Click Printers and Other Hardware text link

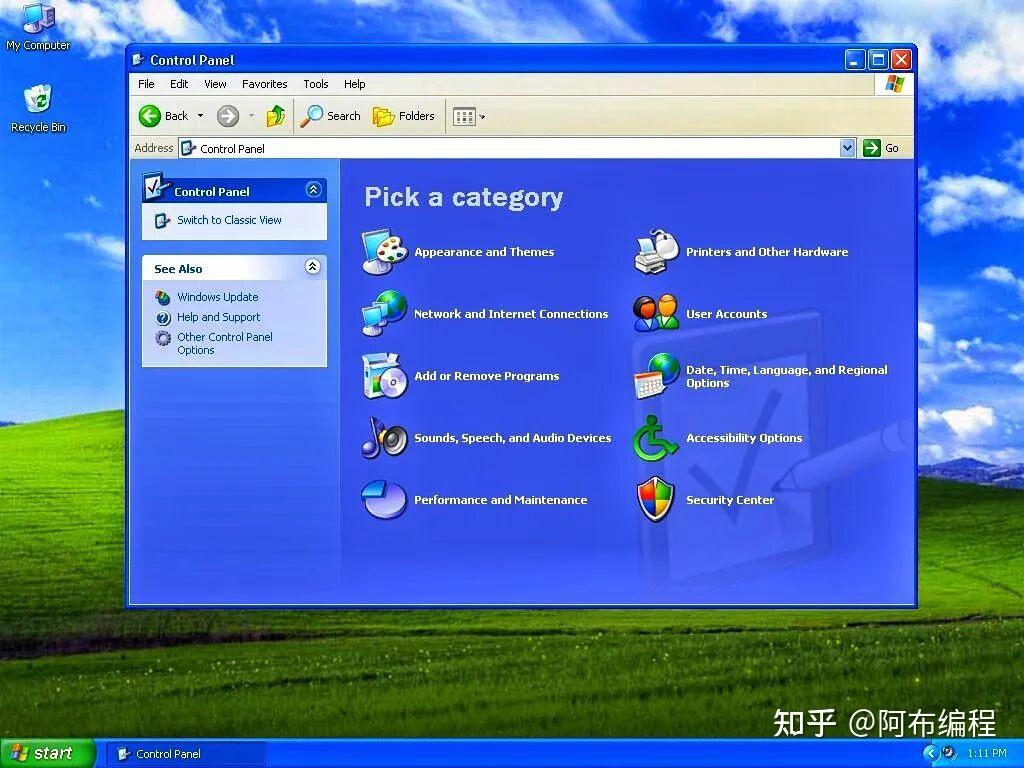click(x=767, y=252)
